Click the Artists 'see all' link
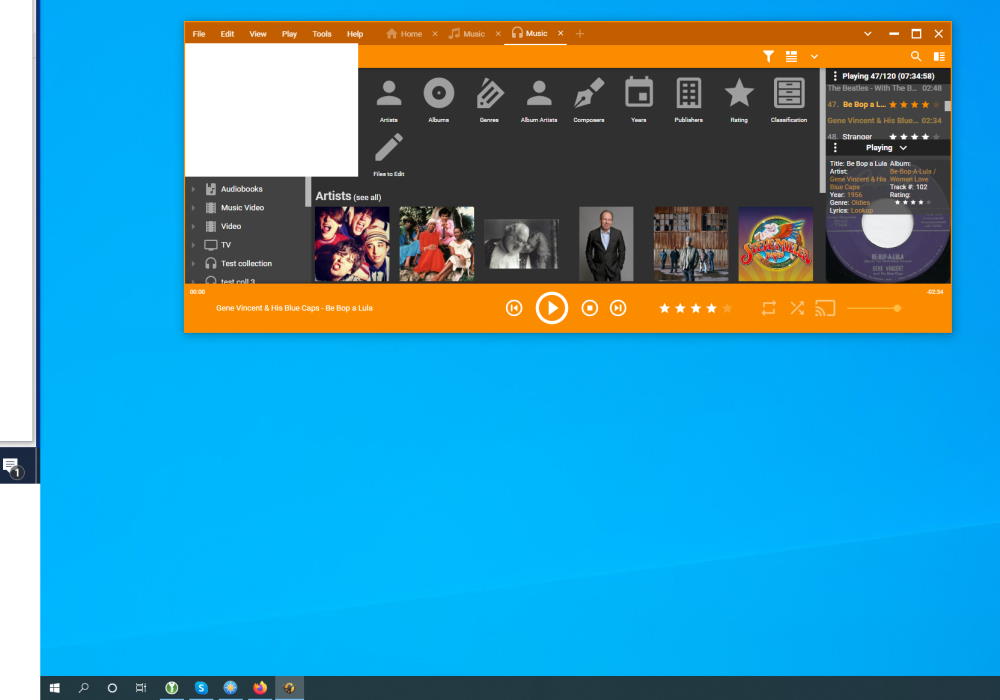 click(367, 198)
